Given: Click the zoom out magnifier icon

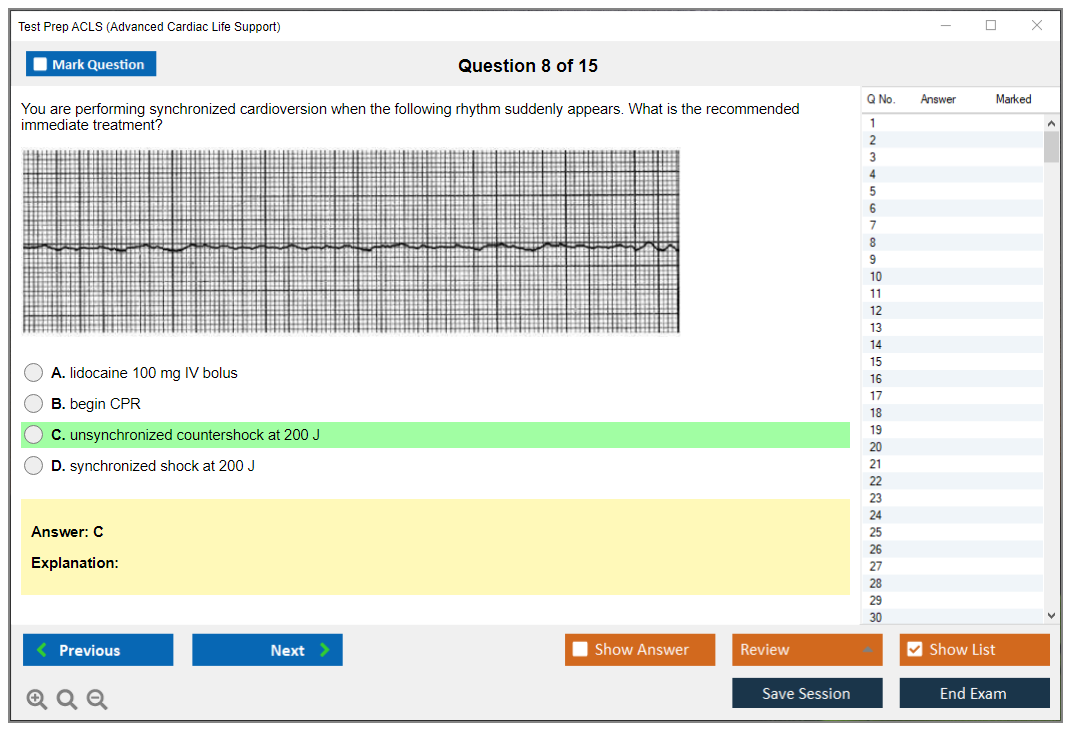Looking at the screenshot, I should pos(97,700).
